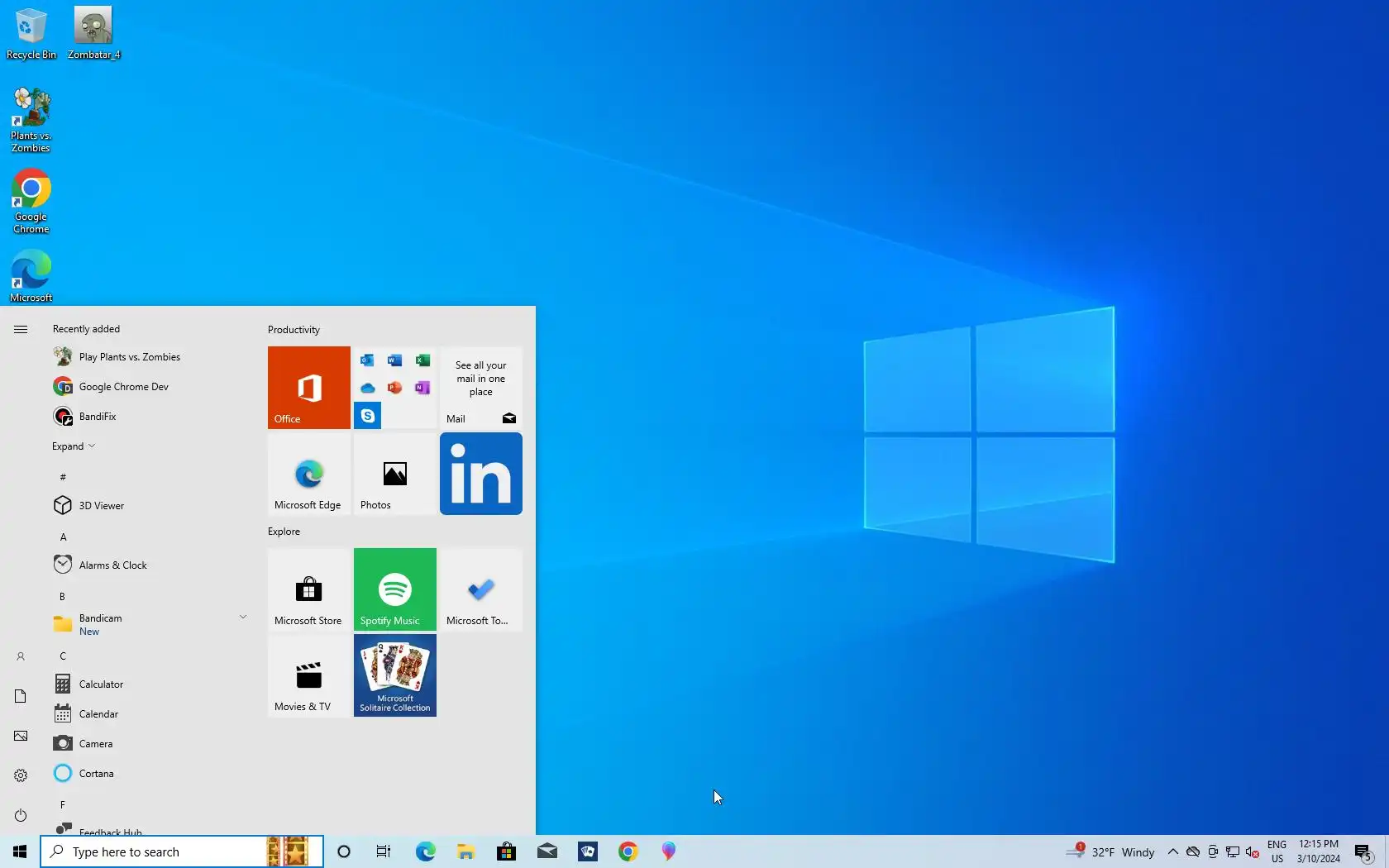Expand the Start menu hamburger navigation
Screen dimensions: 1389x868
21,329
